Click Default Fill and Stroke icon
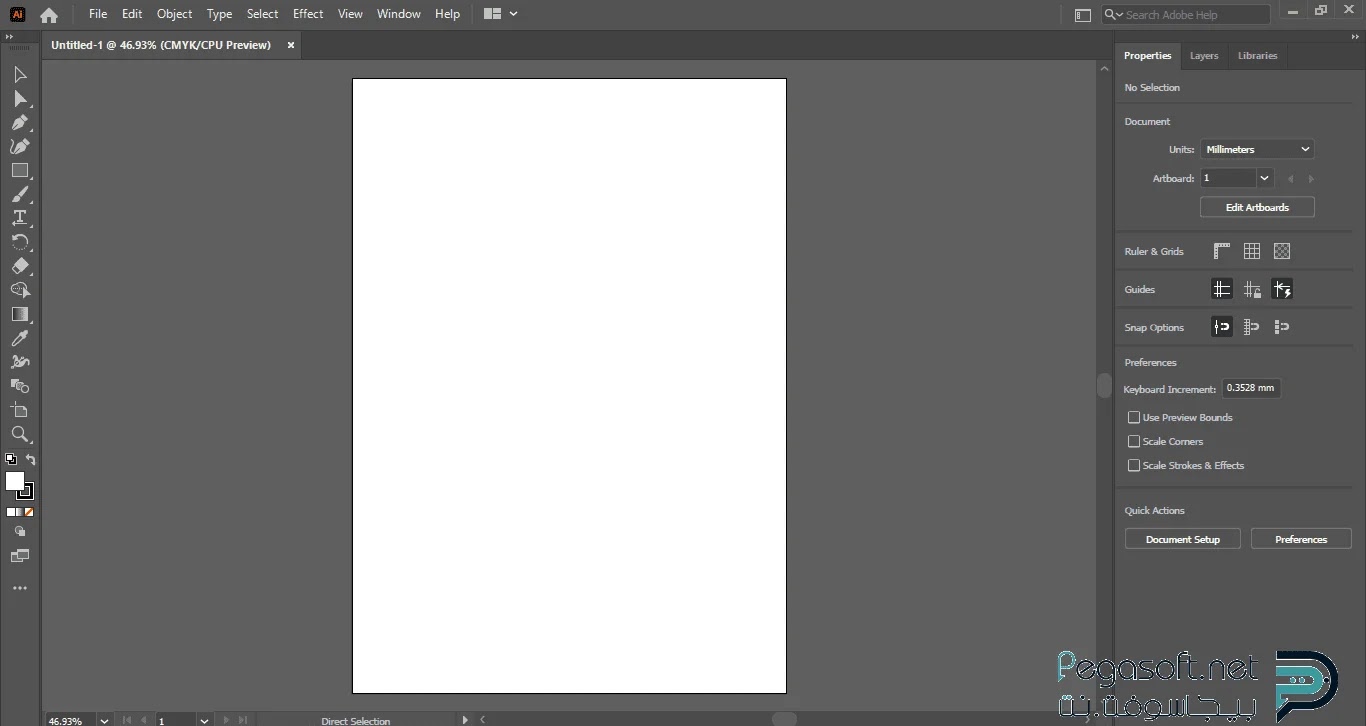 pyautogui.click(x=11, y=460)
